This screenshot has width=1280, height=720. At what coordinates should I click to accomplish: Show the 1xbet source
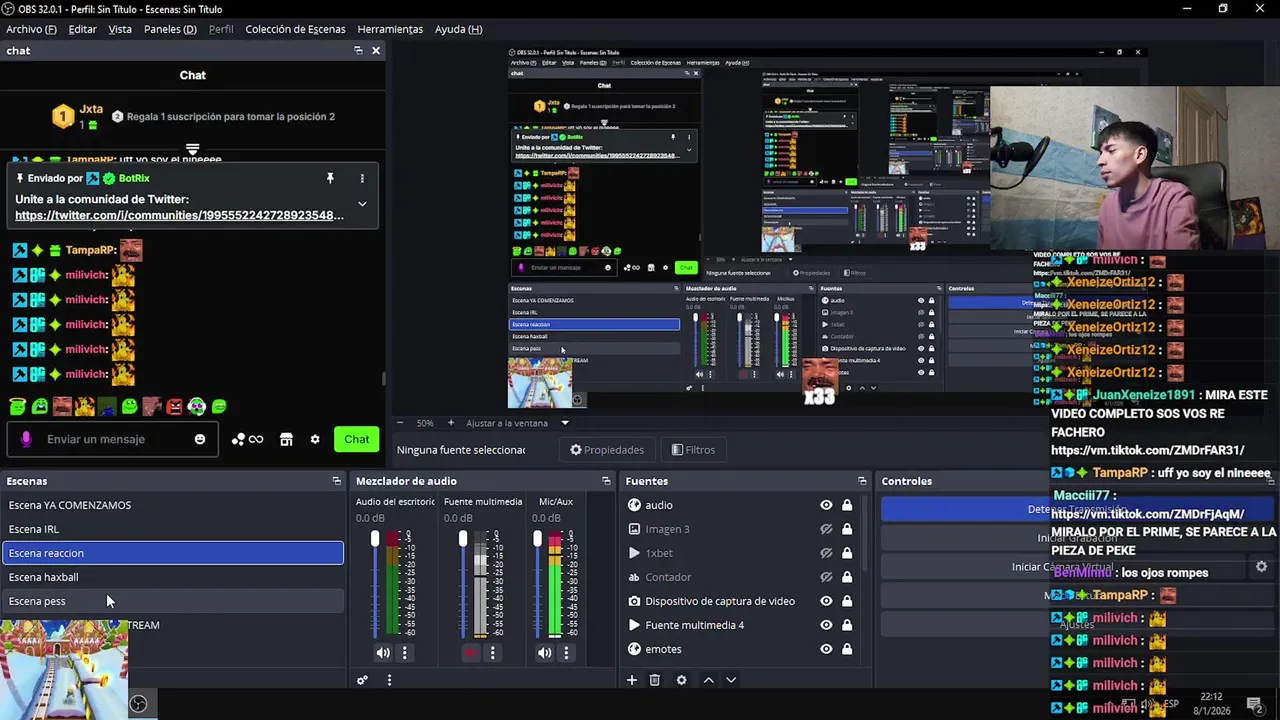click(x=826, y=553)
